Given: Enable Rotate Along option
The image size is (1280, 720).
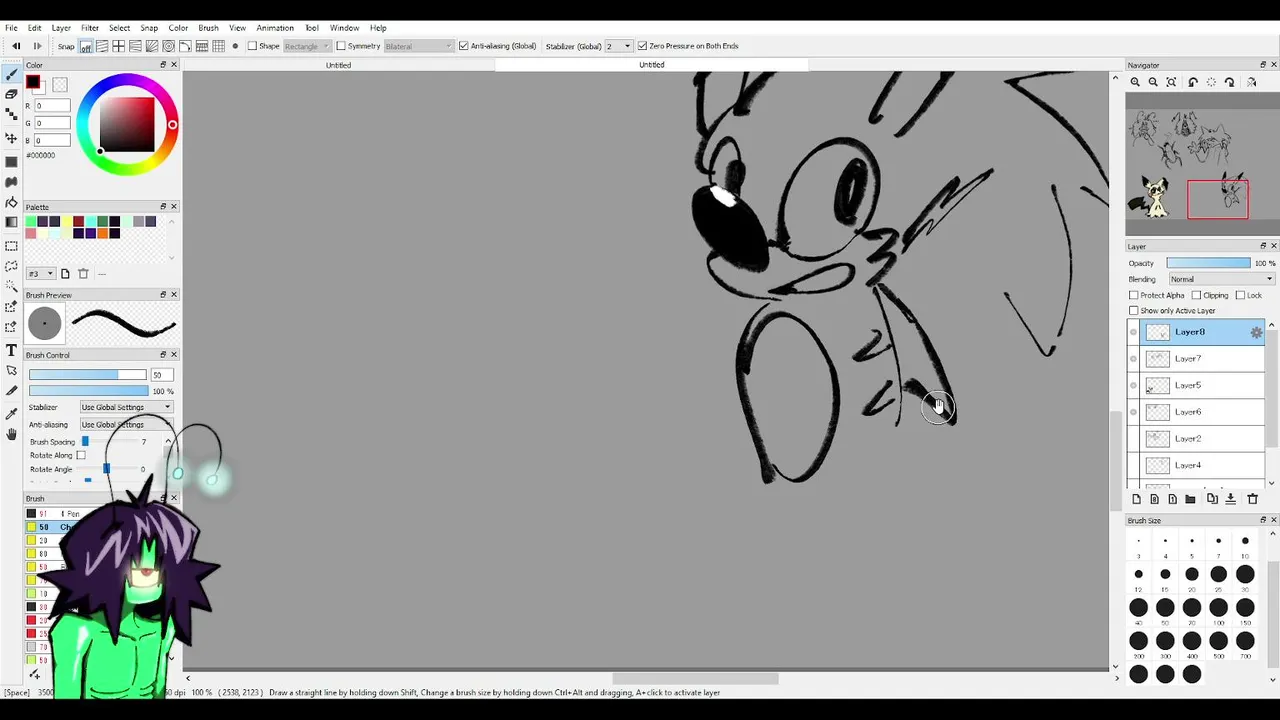Looking at the screenshot, I should pyautogui.click(x=81, y=455).
